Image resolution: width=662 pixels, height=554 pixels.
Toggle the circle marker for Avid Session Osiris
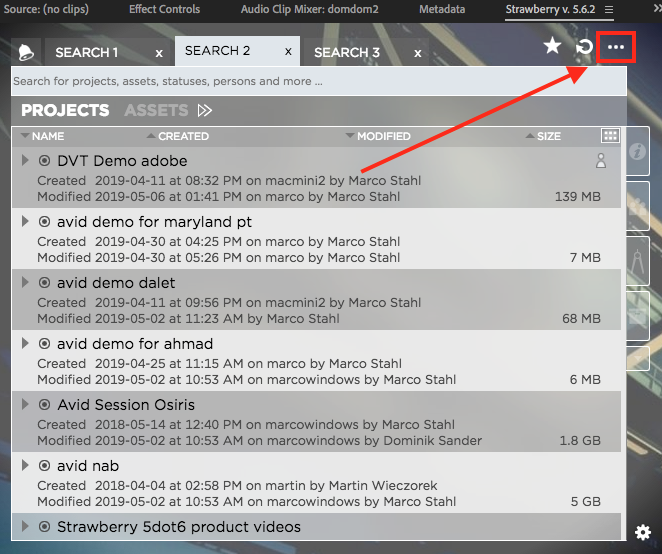(44, 405)
